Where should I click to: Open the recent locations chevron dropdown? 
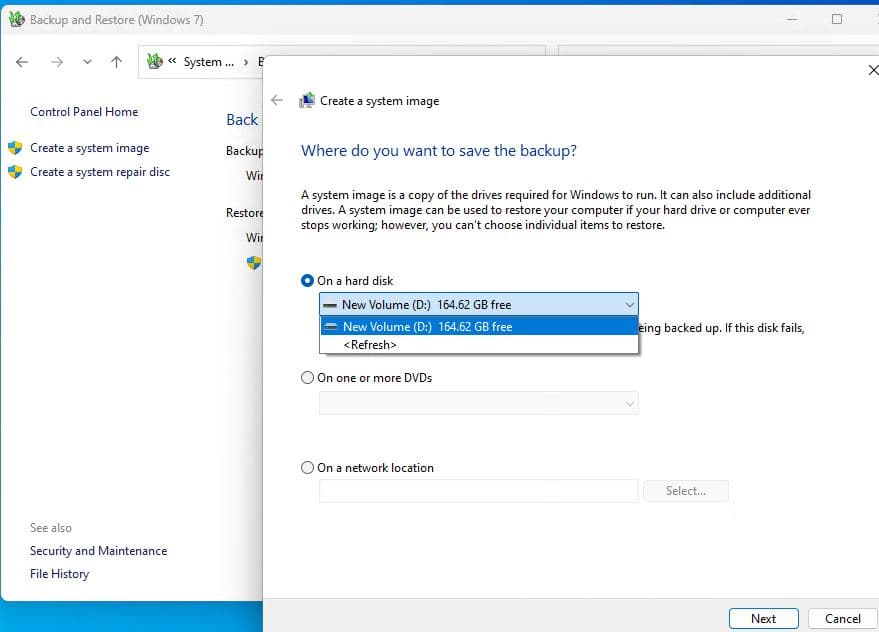[x=87, y=62]
